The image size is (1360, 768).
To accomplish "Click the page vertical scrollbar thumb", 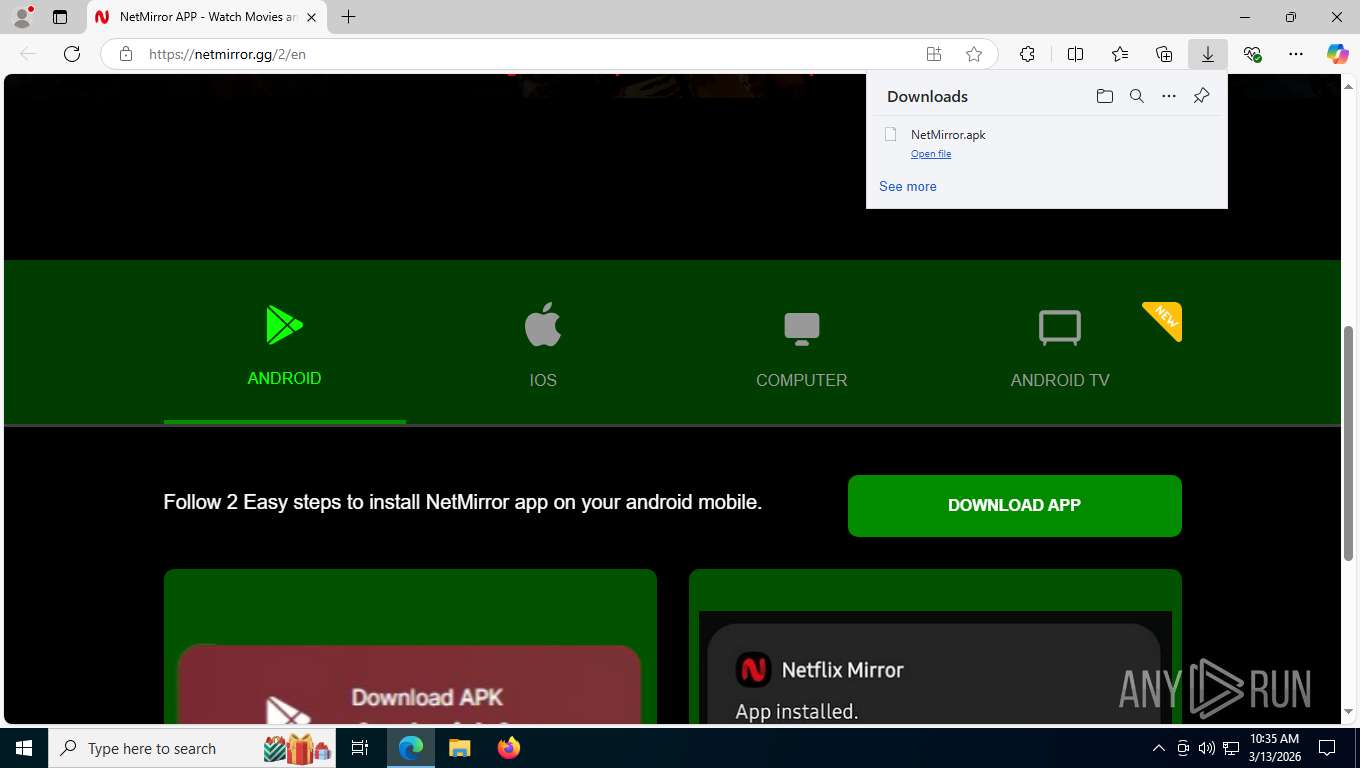I will pyautogui.click(x=1349, y=444).
